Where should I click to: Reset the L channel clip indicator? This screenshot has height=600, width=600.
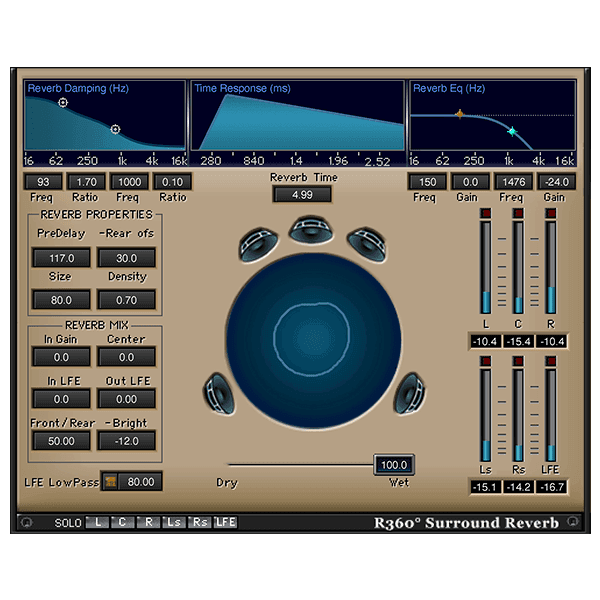tap(486, 213)
